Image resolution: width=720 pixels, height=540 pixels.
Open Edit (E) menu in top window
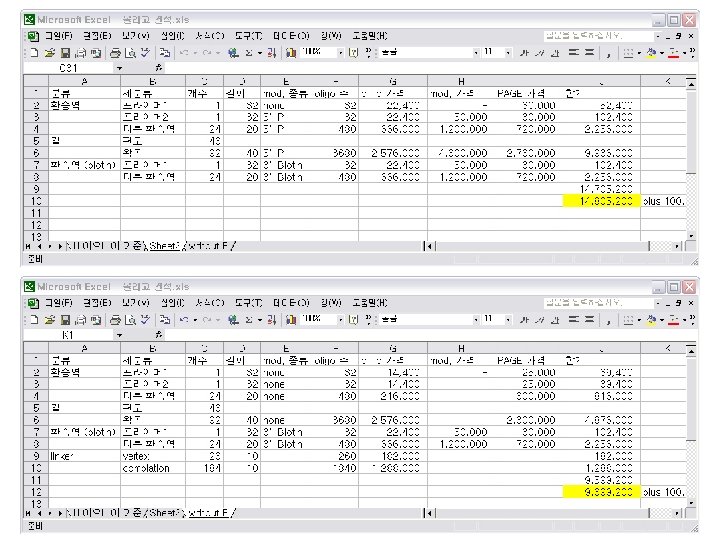(x=97, y=36)
